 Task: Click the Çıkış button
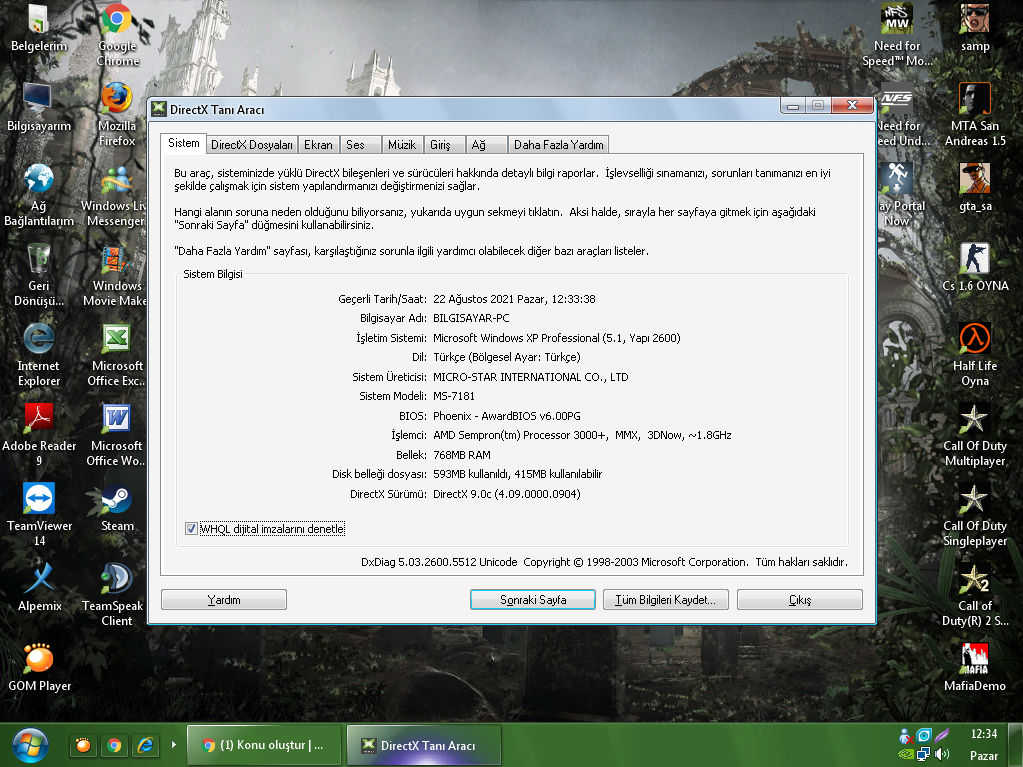pyautogui.click(x=800, y=599)
